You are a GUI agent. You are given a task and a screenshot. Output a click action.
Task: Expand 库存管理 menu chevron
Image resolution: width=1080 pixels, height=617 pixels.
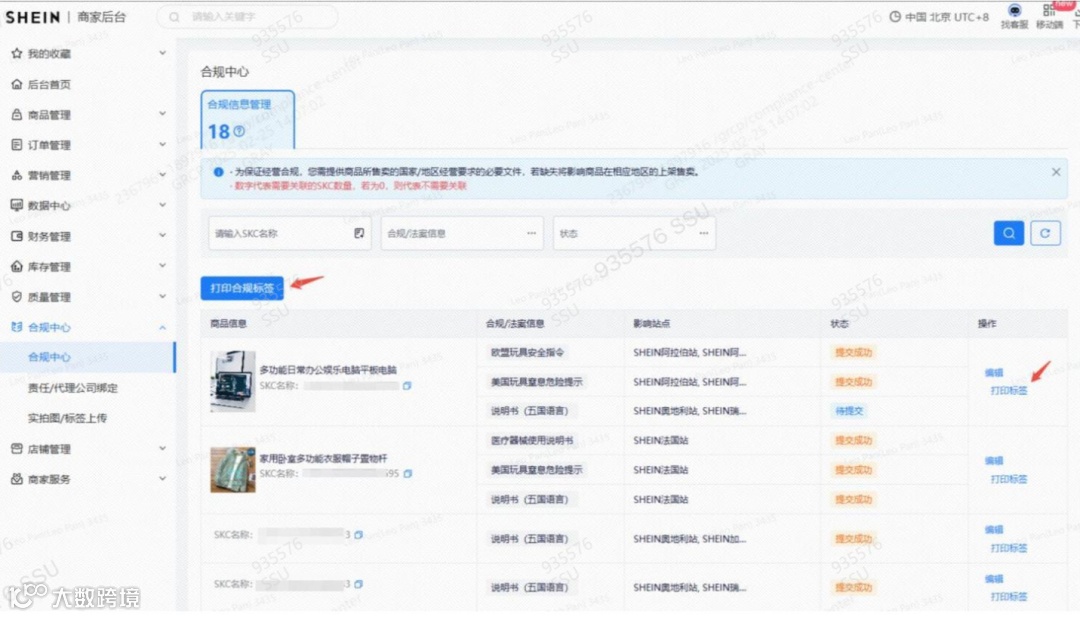click(163, 266)
